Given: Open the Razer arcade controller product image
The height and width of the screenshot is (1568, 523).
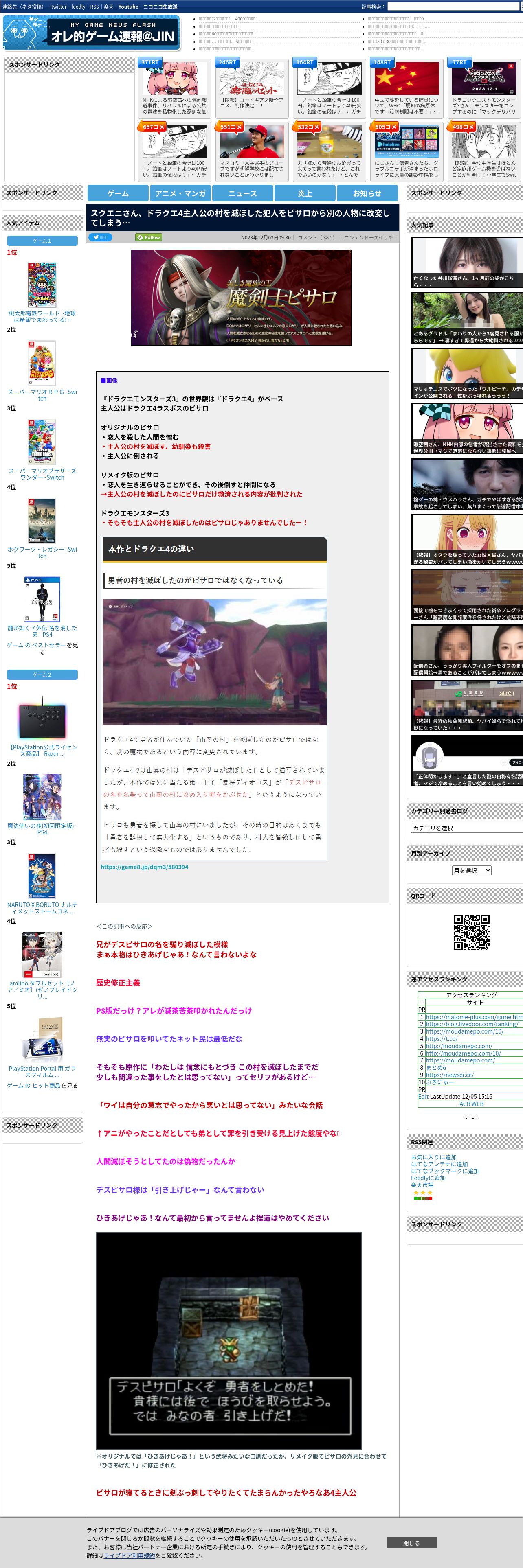Looking at the screenshot, I should click(x=42, y=718).
